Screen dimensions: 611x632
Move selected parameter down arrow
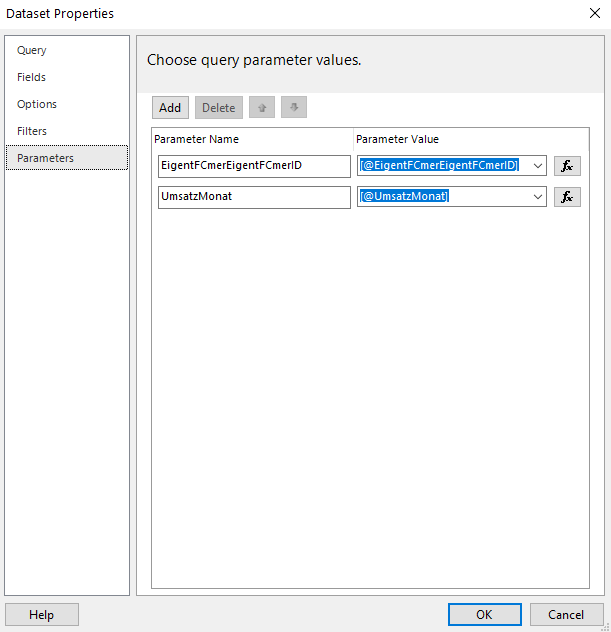(294, 107)
